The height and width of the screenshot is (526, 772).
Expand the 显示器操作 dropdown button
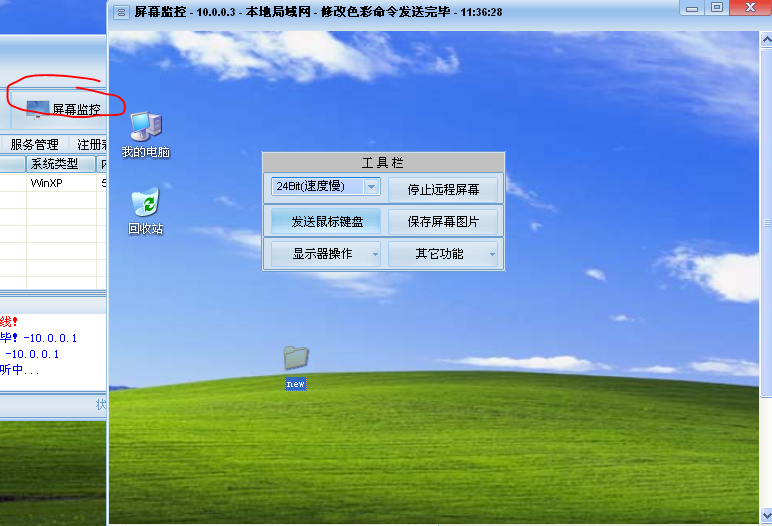coord(325,254)
